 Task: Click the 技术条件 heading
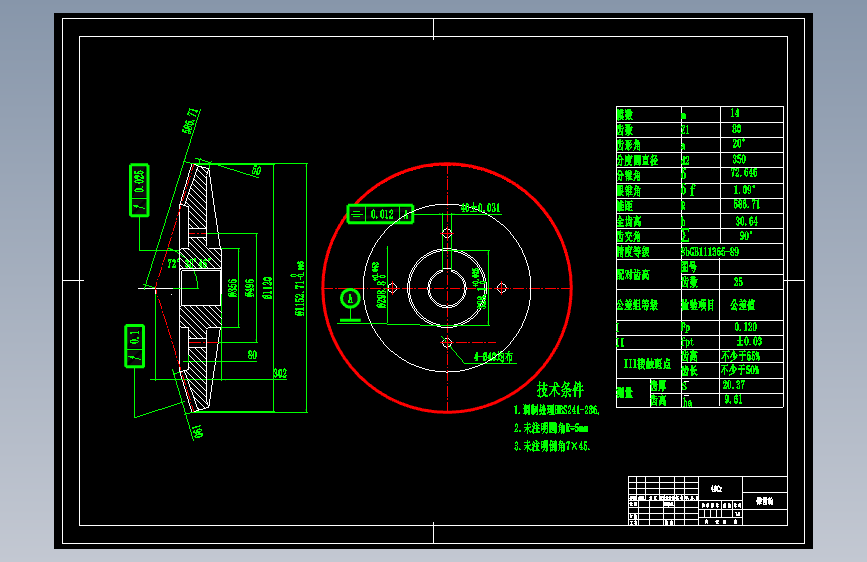click(x=560, y=389)
